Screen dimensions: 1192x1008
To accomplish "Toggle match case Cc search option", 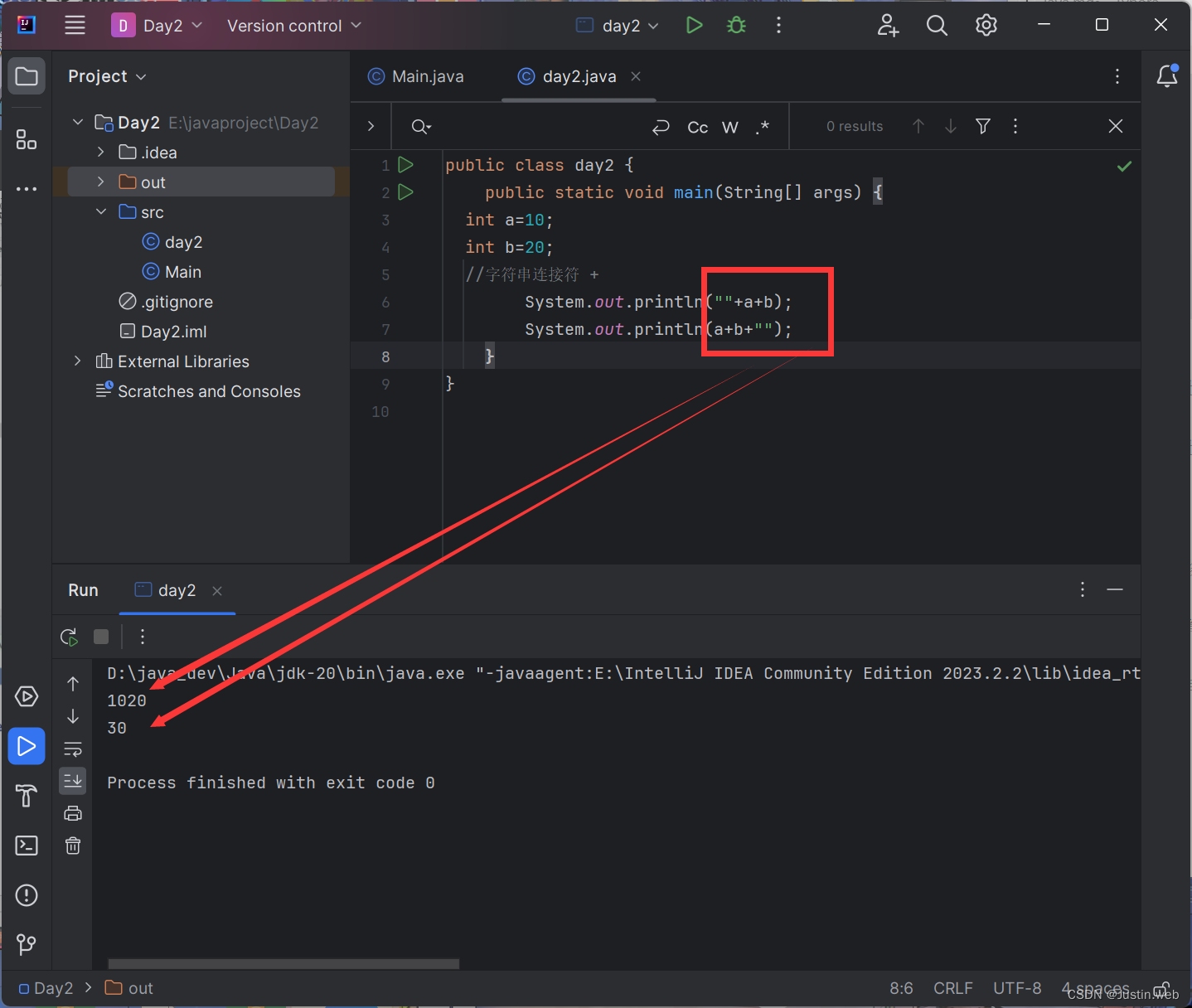I will point(698,127).
